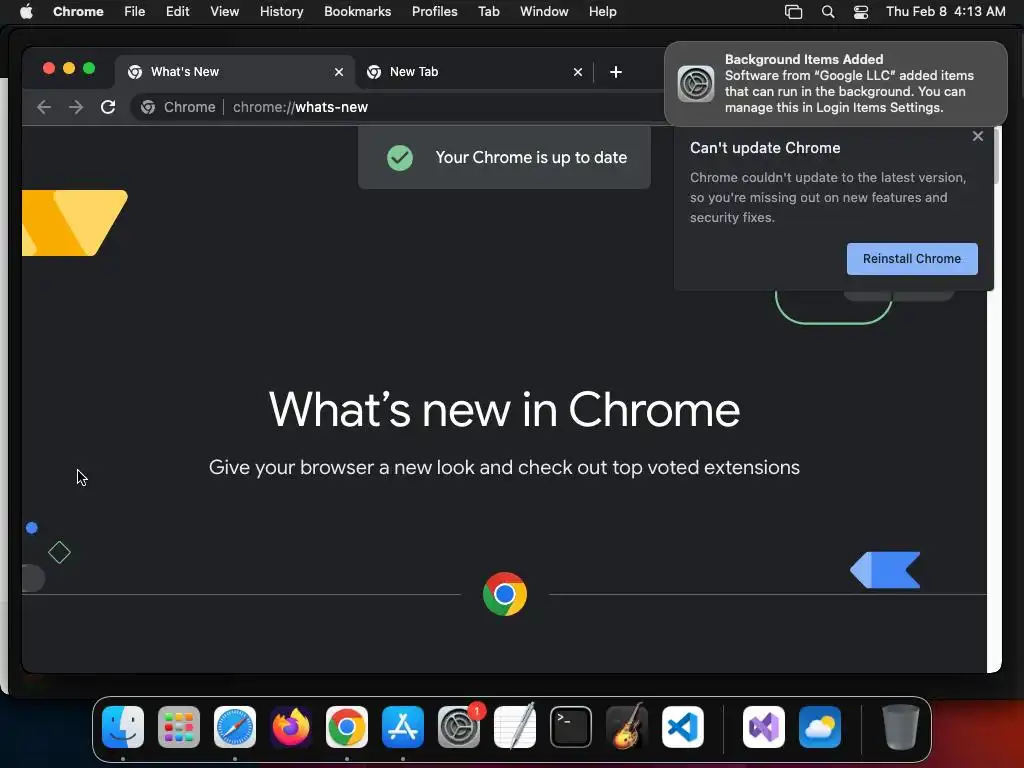Image resolution: width=1024 pixels, height=768 pixels.
Task: Click the Background Items Added notification
Action: coord(836,84)
